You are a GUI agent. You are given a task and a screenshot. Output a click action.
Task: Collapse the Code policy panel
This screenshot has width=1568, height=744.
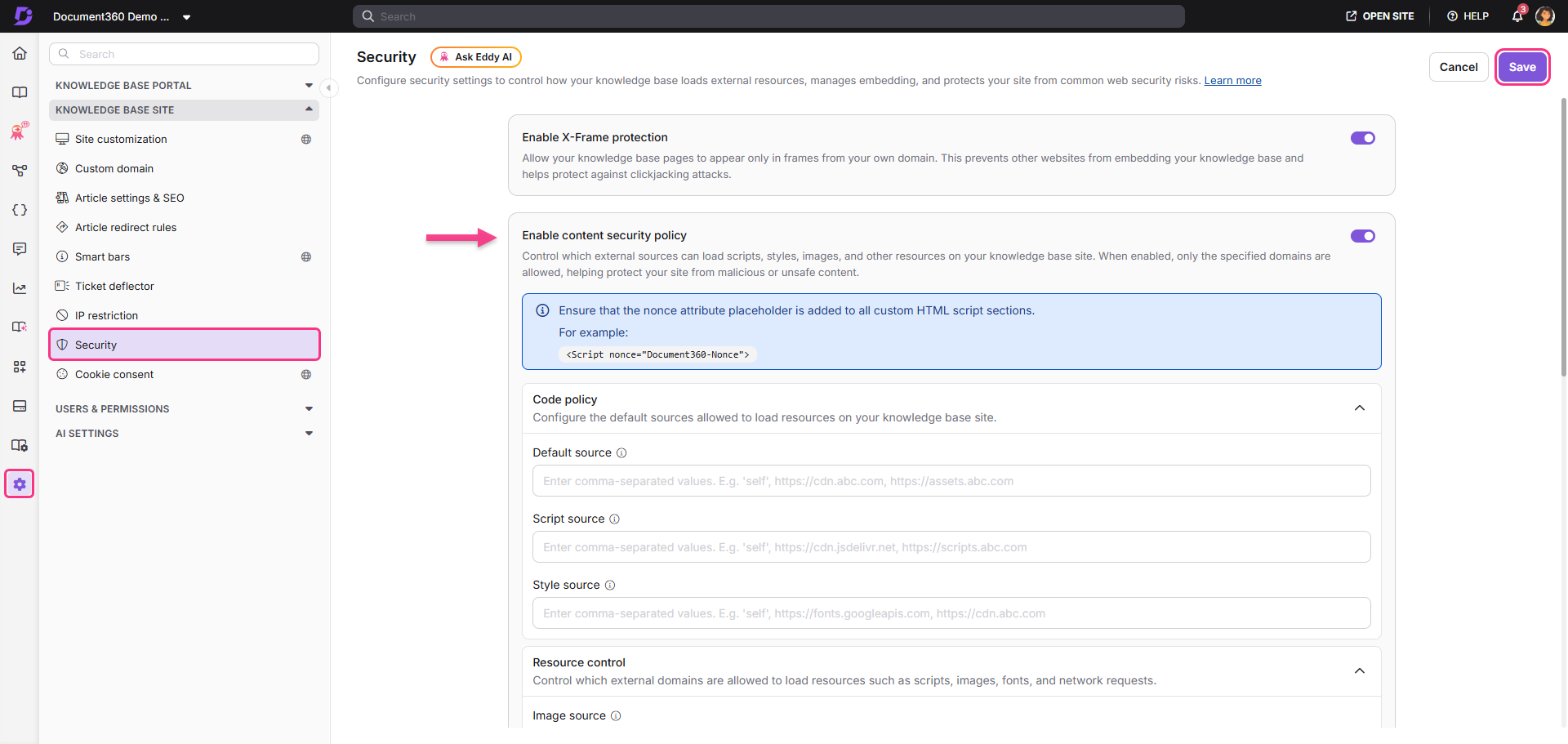click(x=1360, y=408)
